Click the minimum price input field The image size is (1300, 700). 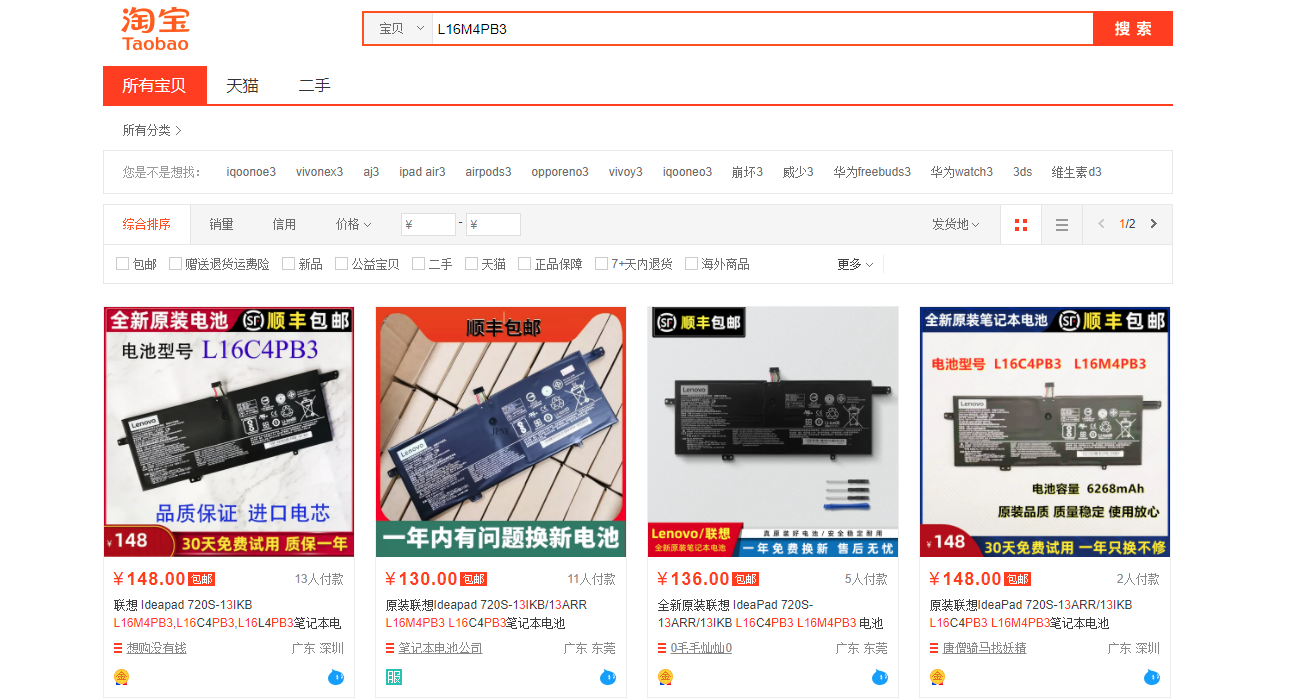click(428, 224)
